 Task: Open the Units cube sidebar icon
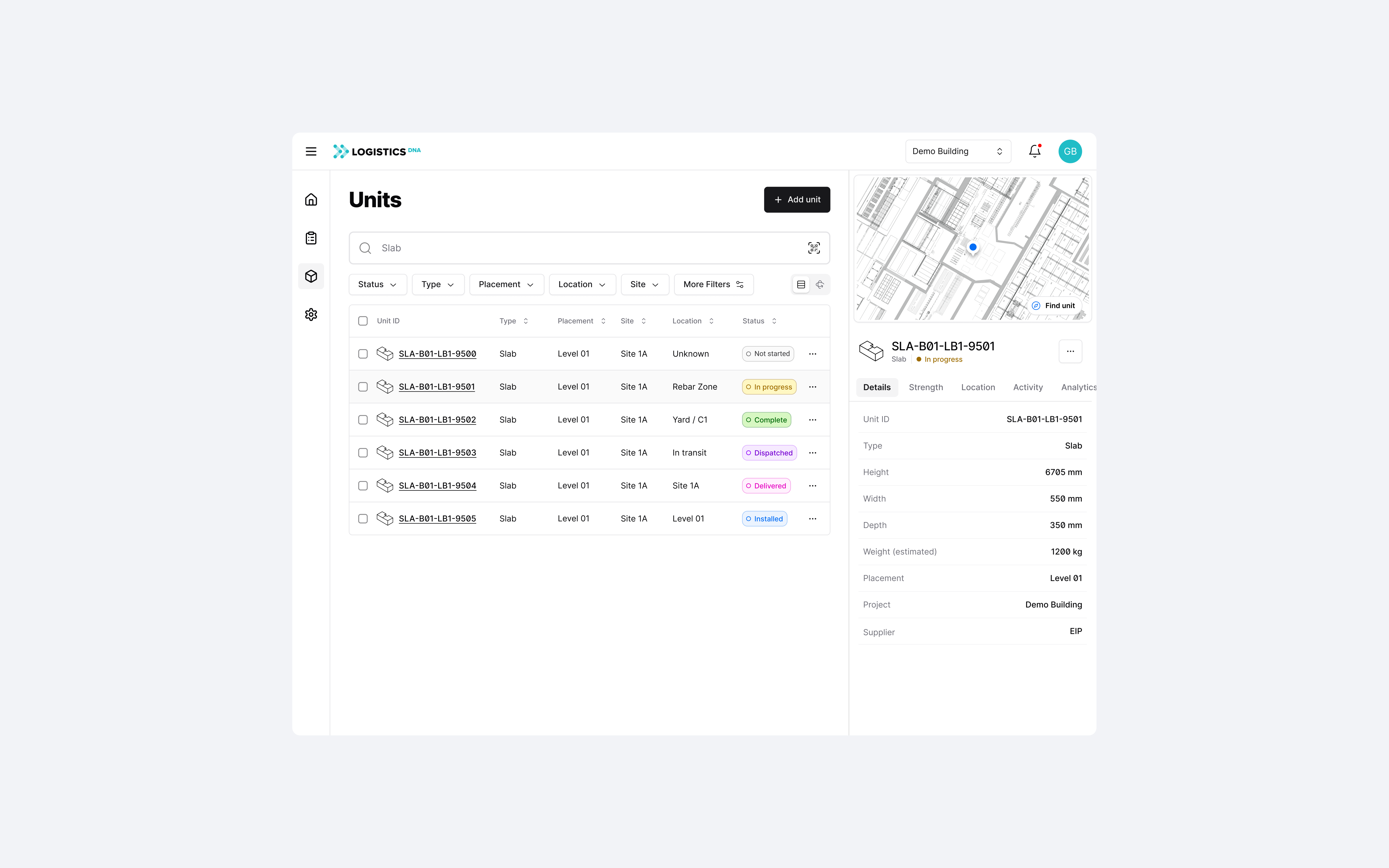coord(311,276)
